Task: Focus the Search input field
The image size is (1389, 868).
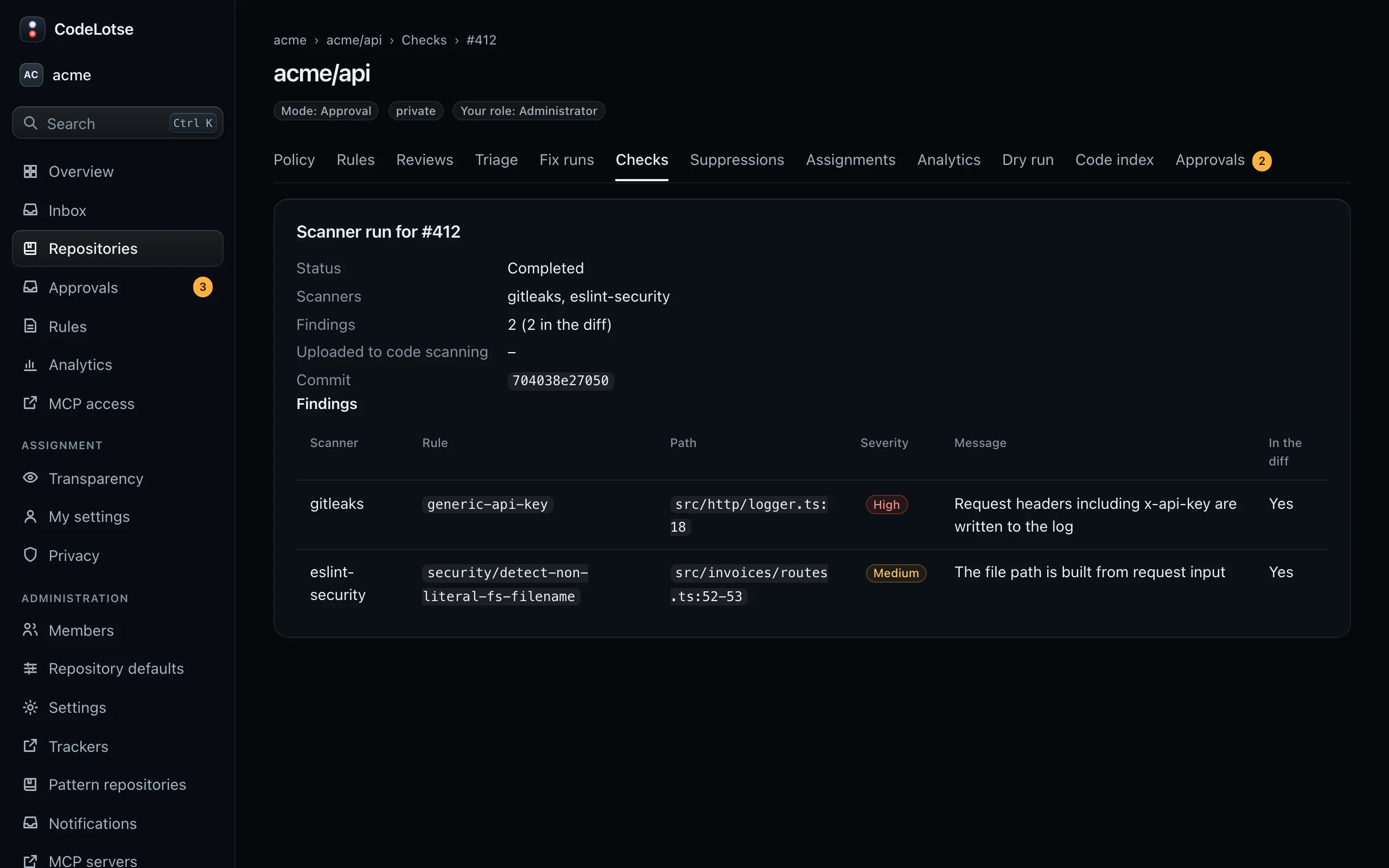Action: 118,123
